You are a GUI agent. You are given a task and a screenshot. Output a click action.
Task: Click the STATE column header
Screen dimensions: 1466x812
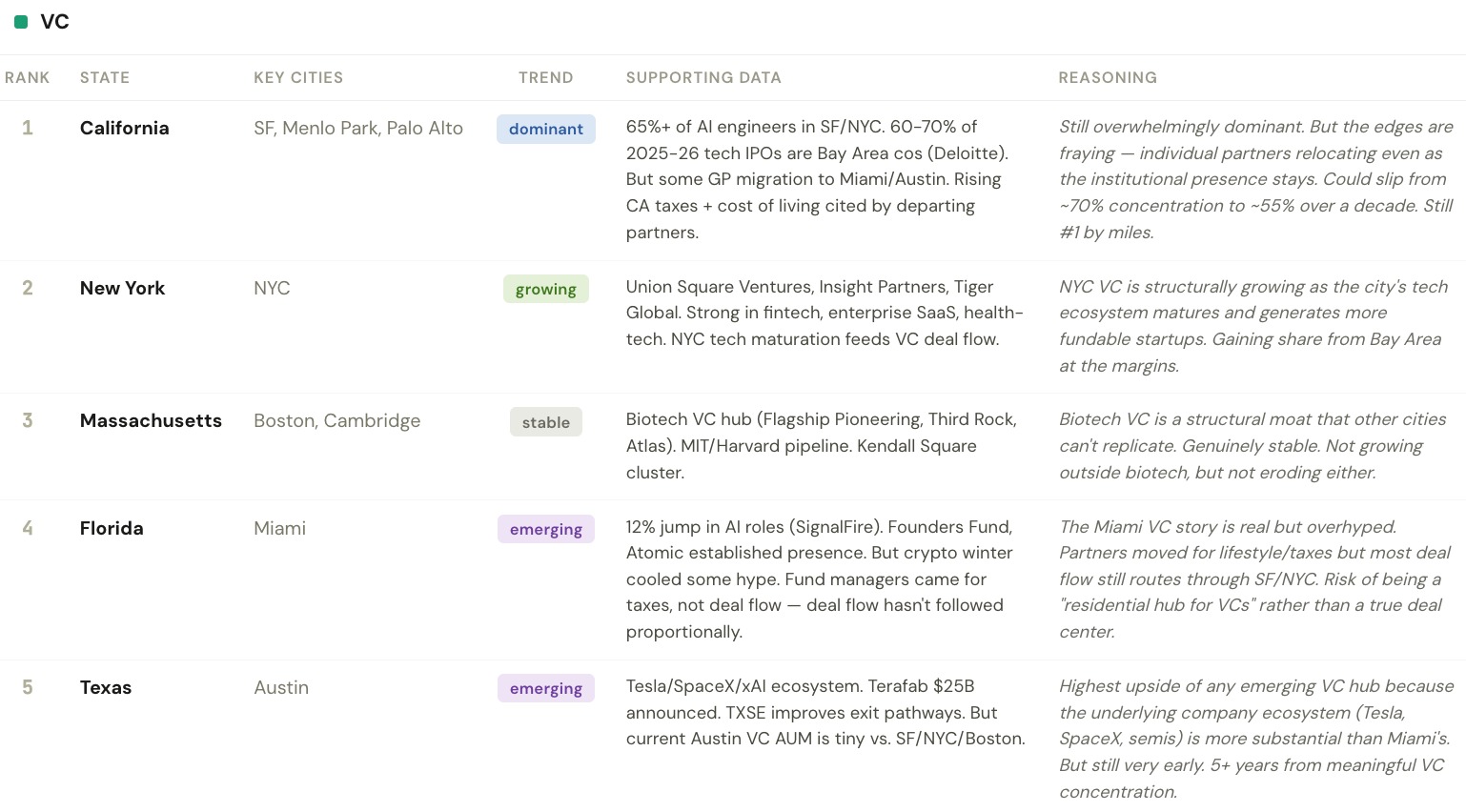(105, 78)
